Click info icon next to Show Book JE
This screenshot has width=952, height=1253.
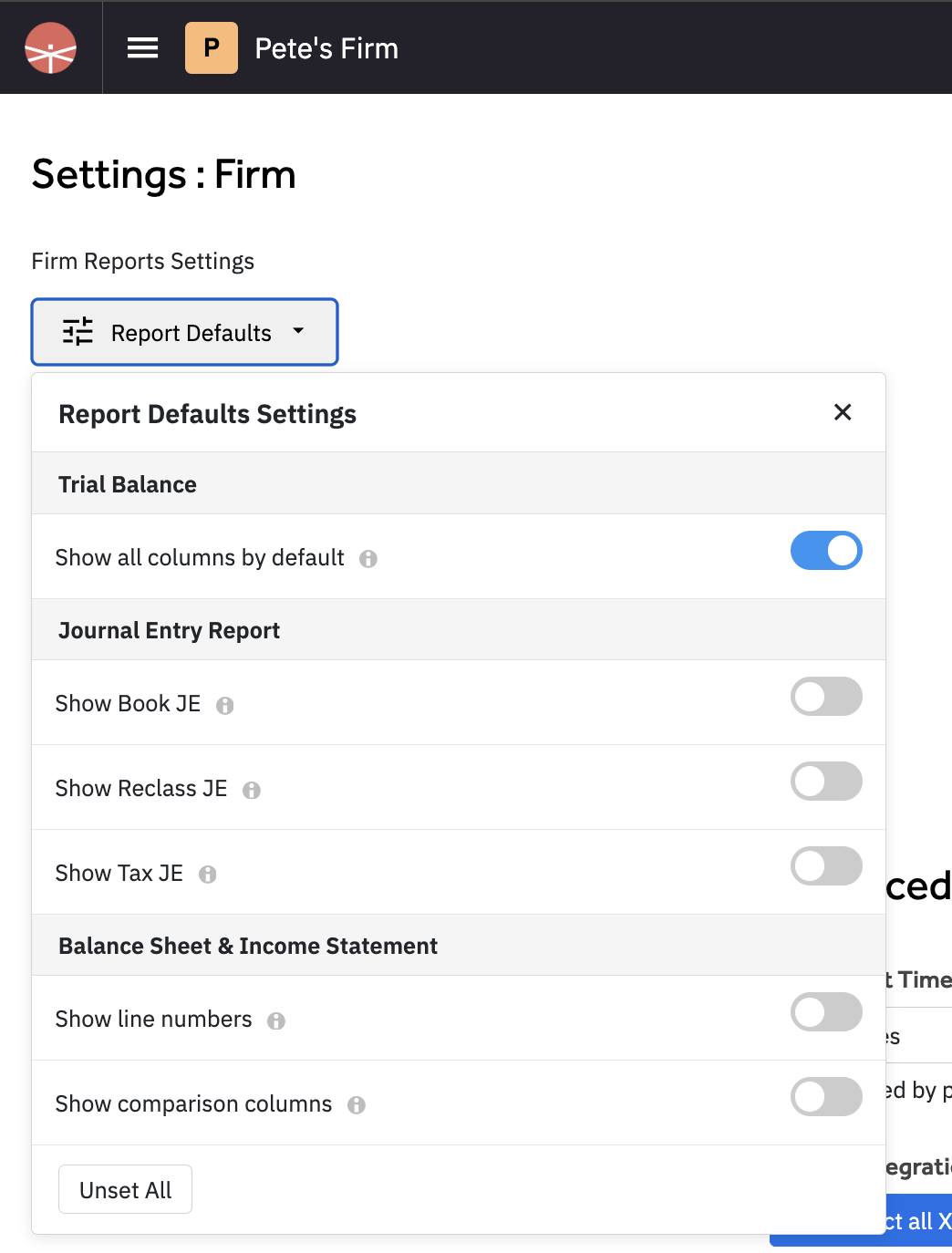225,705
